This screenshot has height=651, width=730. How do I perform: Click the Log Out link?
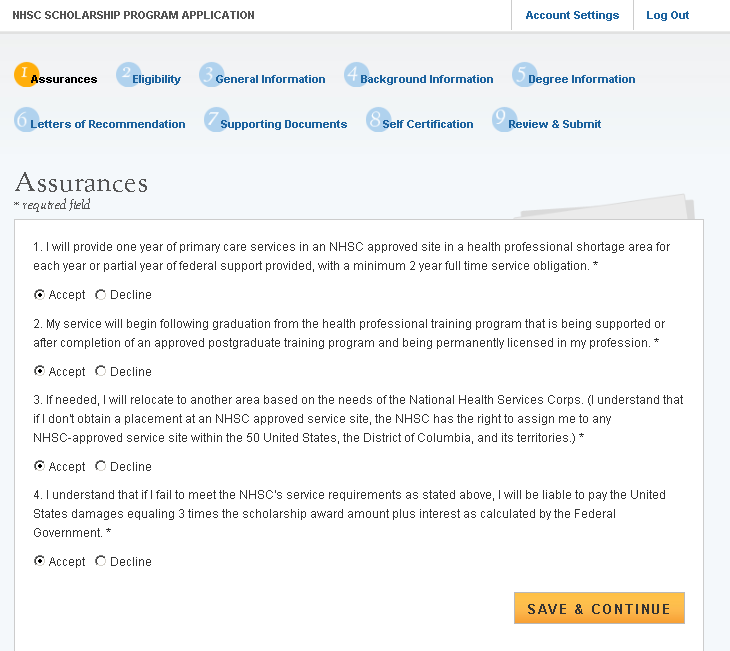667,15
